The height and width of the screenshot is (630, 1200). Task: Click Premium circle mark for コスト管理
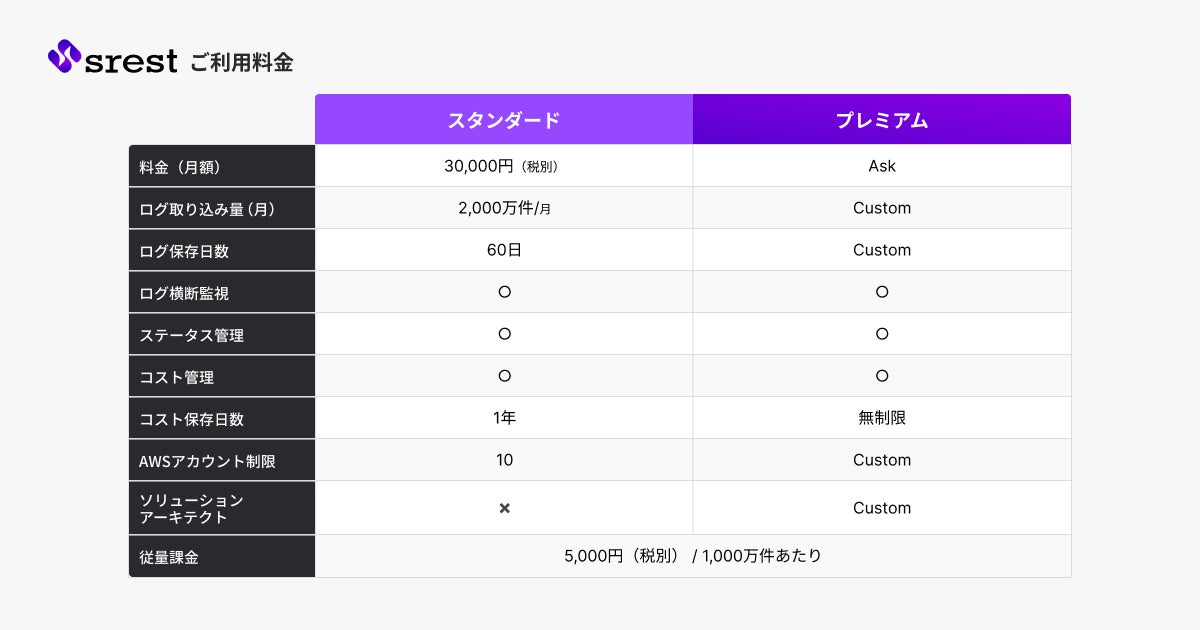pos(882,376)
